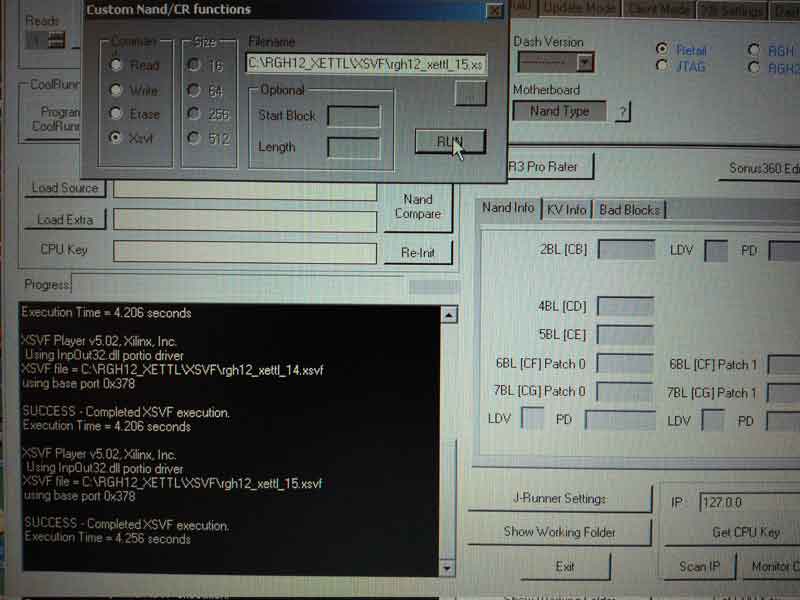Click the IP address input field

(x=749, y=503)
